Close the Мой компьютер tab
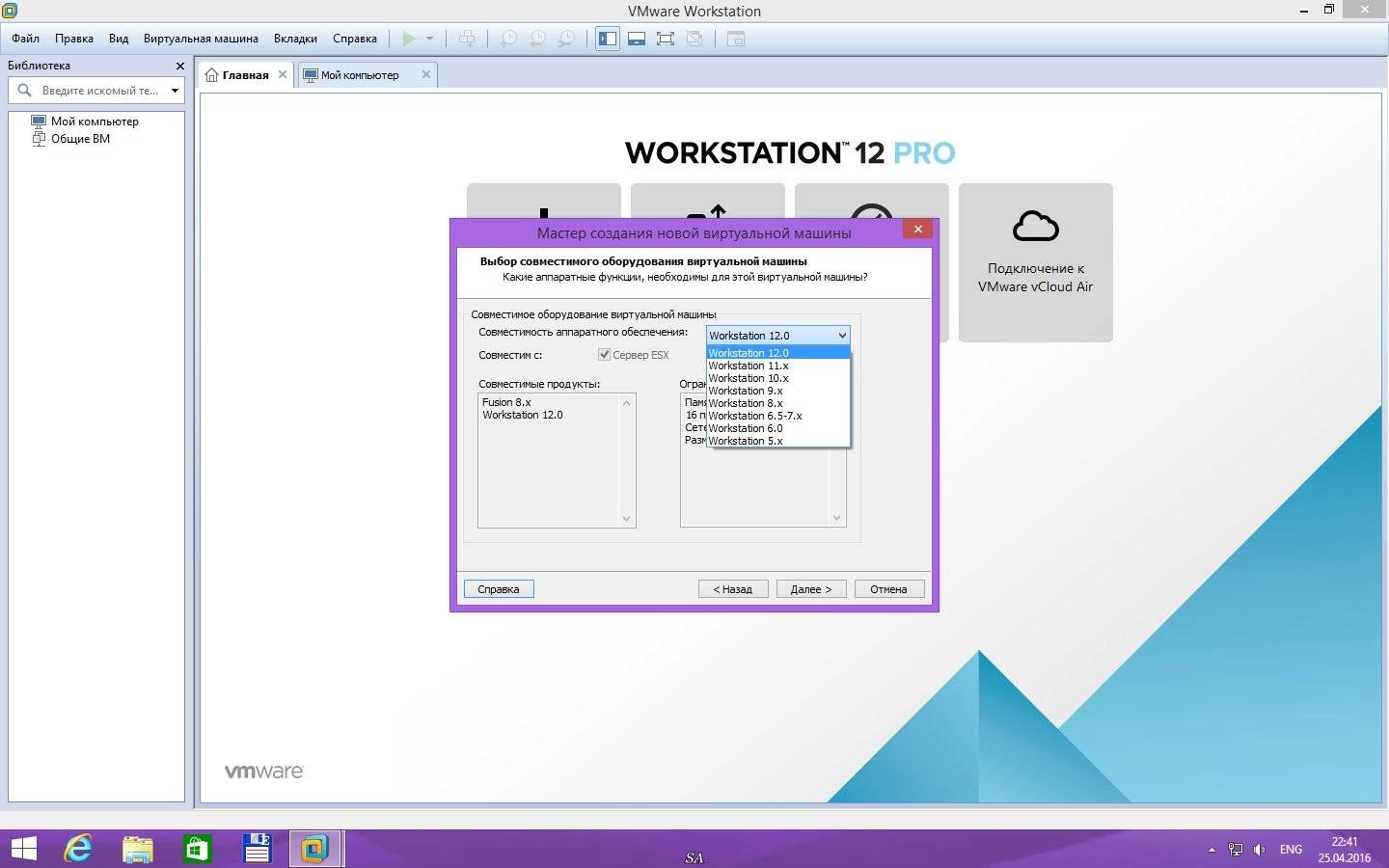1389x868 pixels. (x=426, y=74)
